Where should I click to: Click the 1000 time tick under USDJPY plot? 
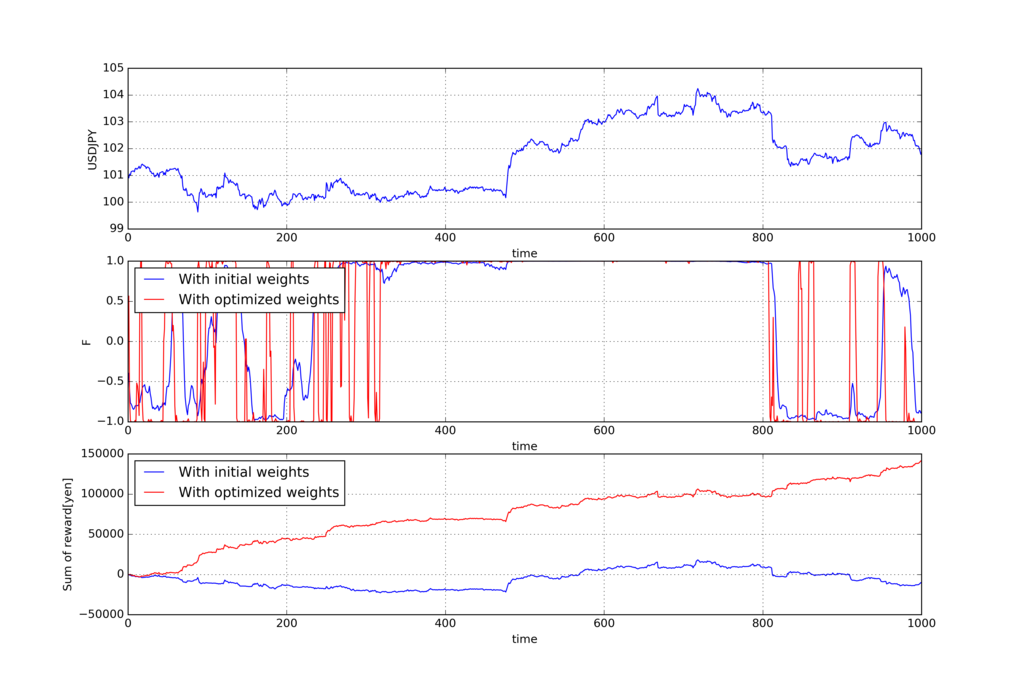click(x=921, y=238)
